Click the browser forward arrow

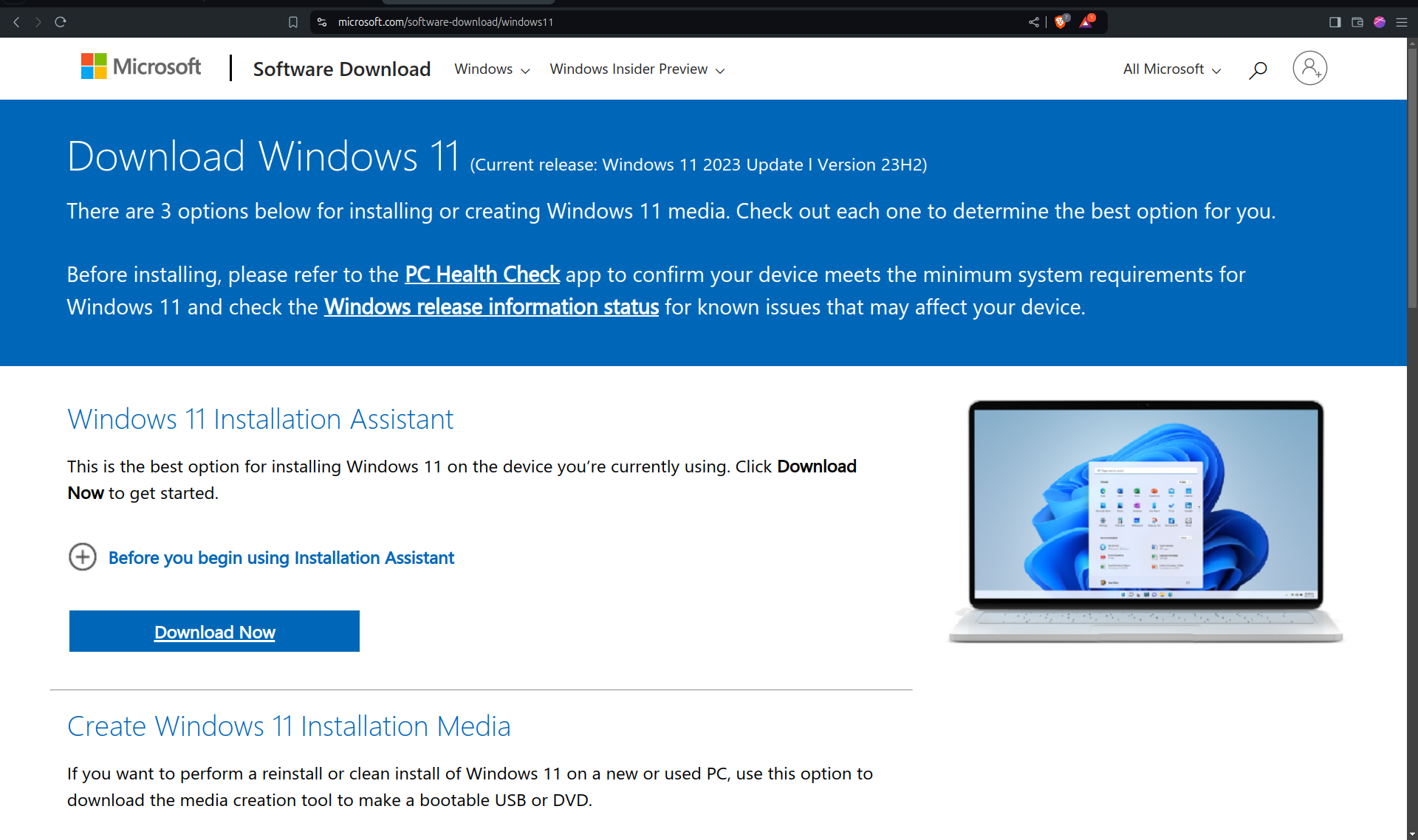click(38, 22)
